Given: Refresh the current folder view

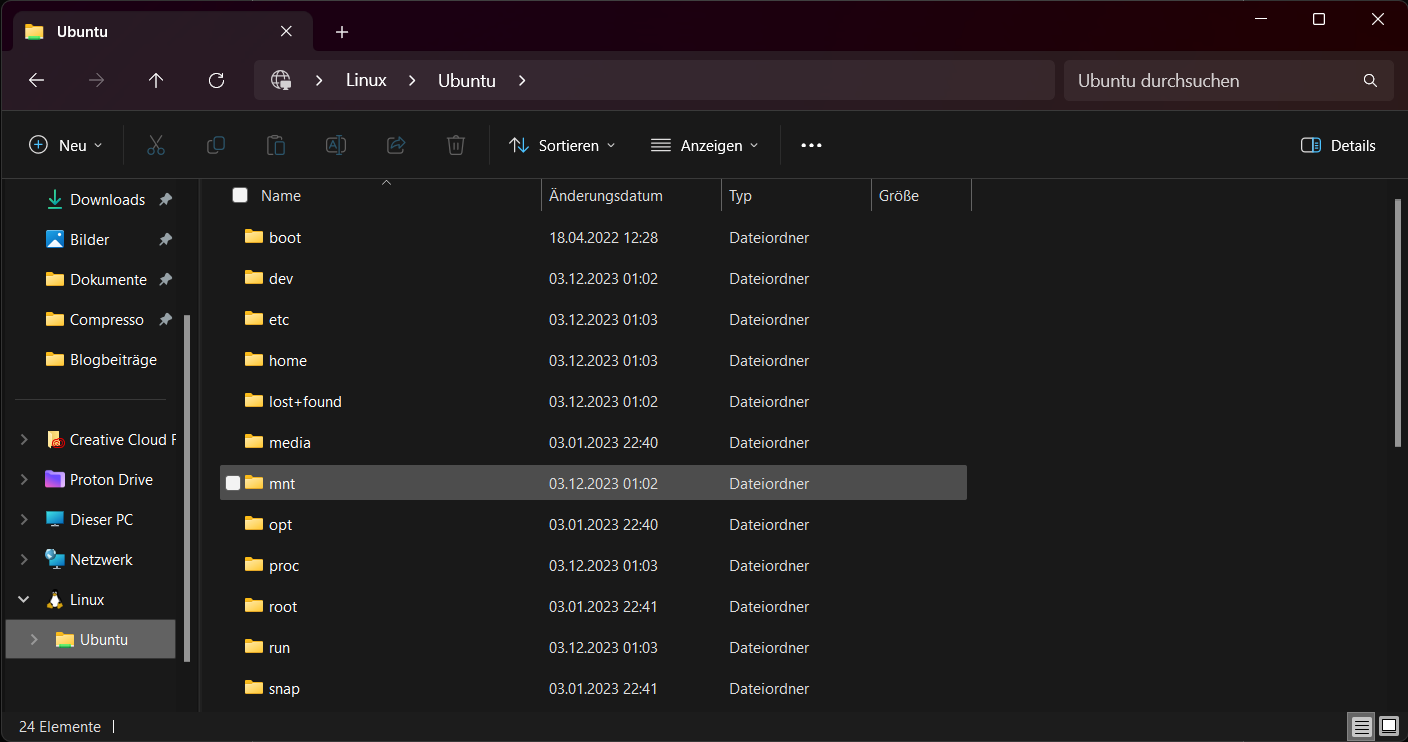Looking at the screenshot, I should (216, 81).
